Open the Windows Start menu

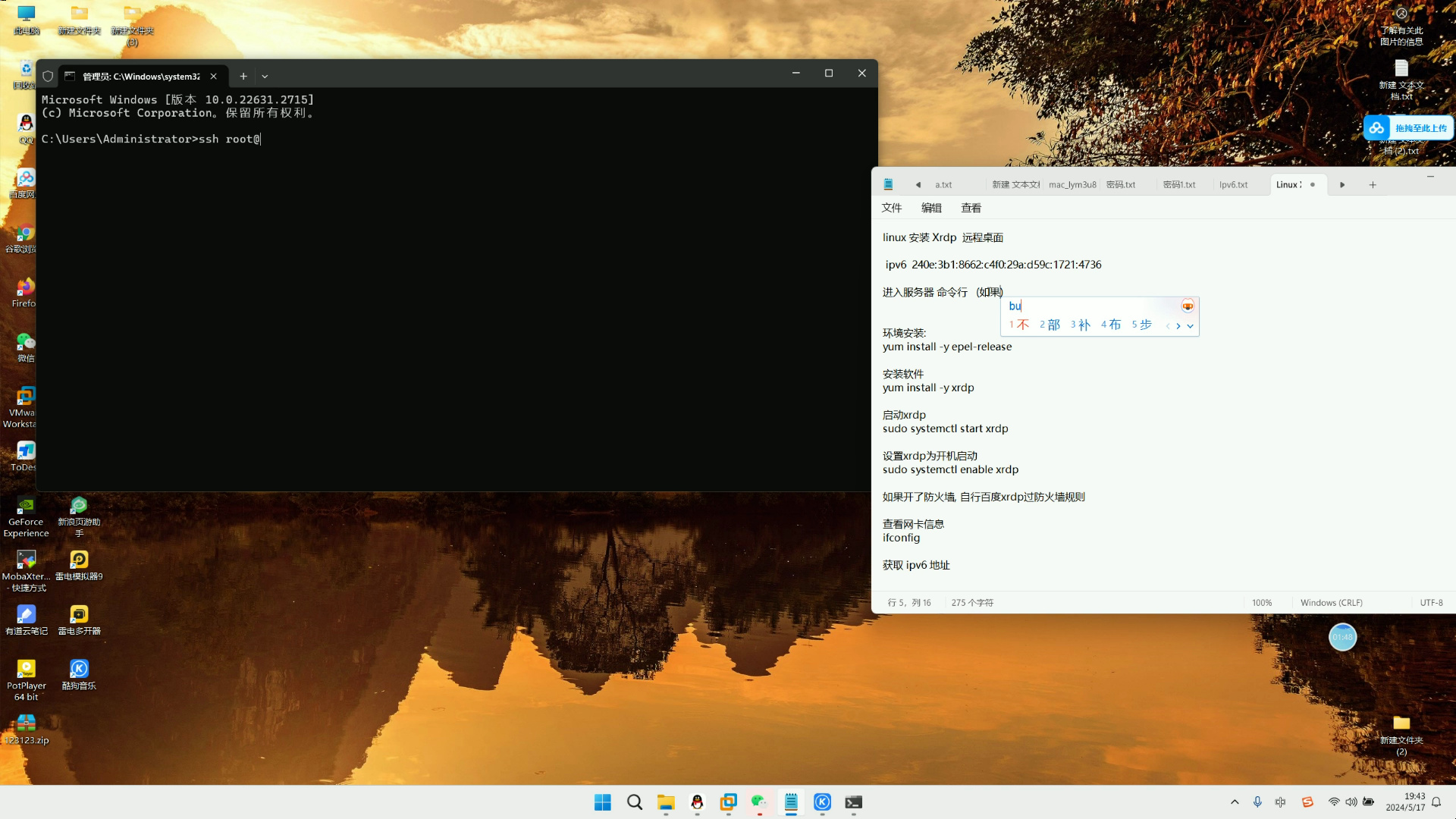point(603,802)
